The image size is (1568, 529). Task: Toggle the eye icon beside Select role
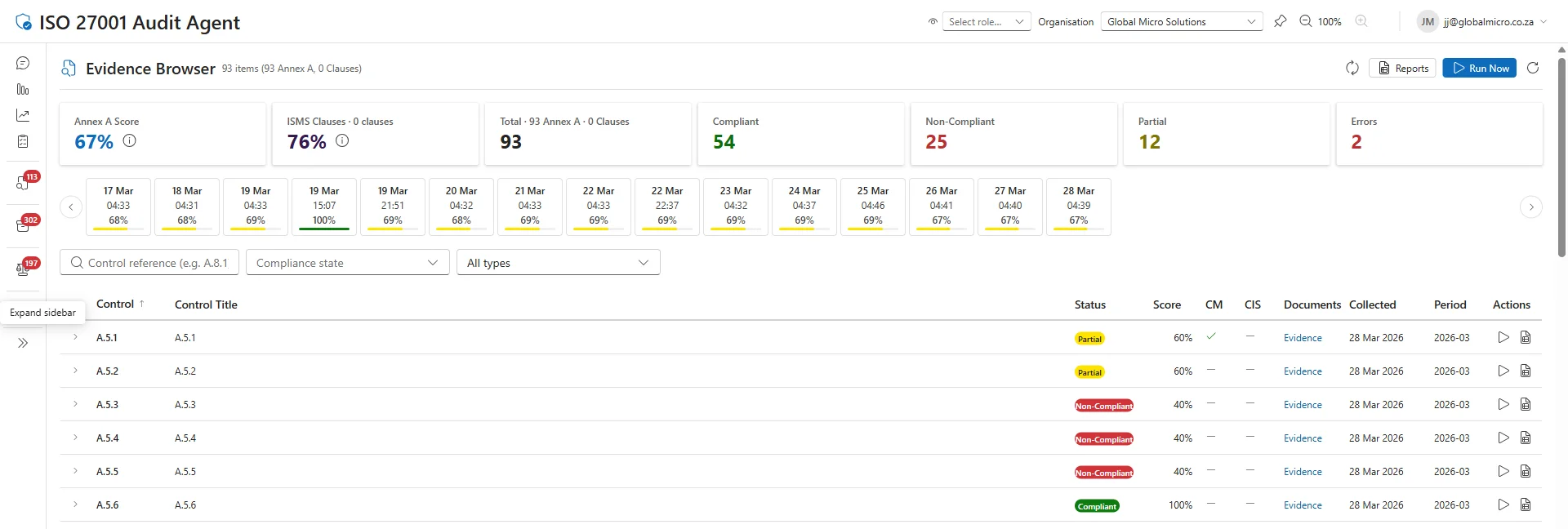(x=933, y=22)
